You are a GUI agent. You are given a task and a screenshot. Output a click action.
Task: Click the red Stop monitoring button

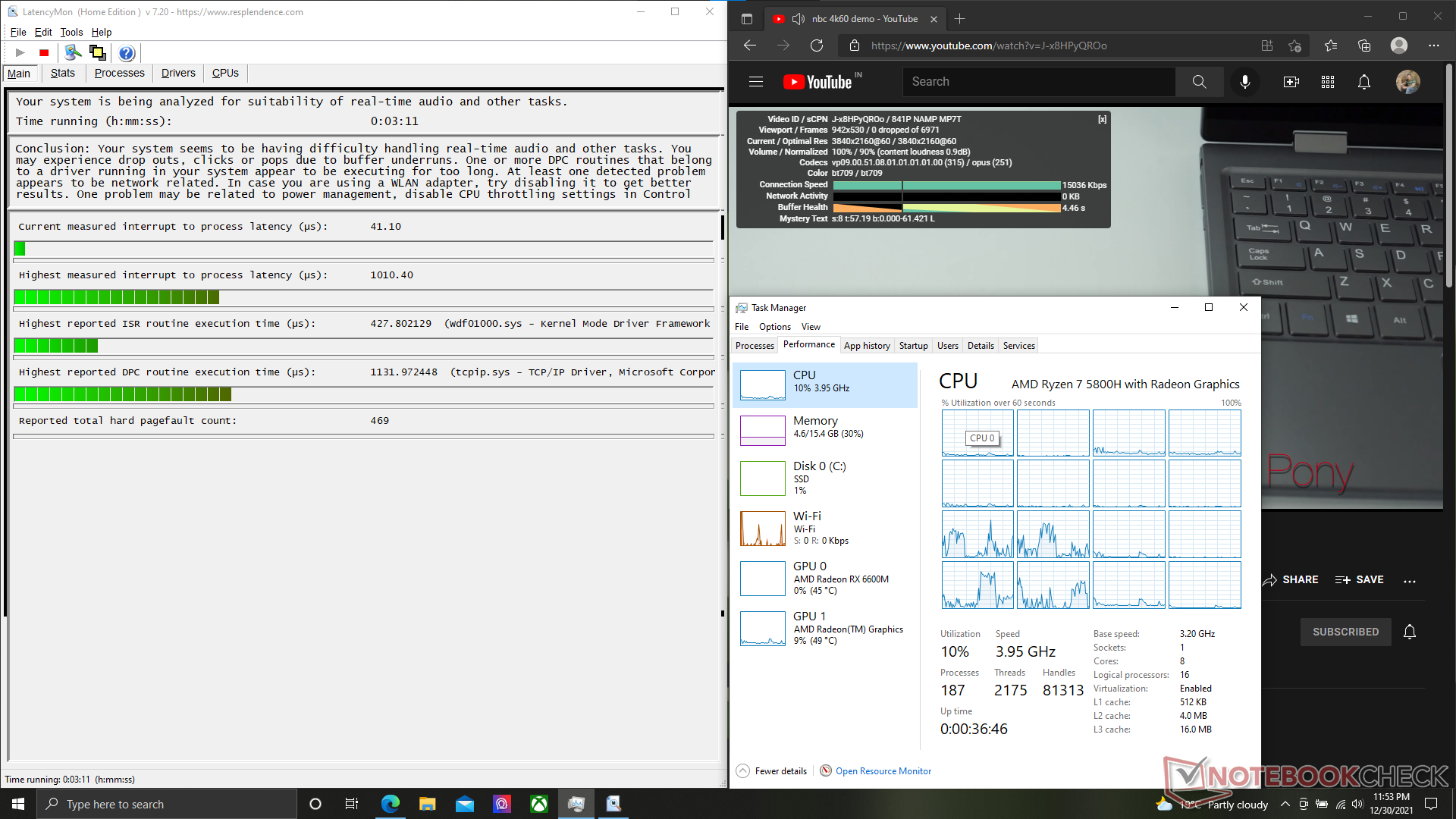pos(44,53)
